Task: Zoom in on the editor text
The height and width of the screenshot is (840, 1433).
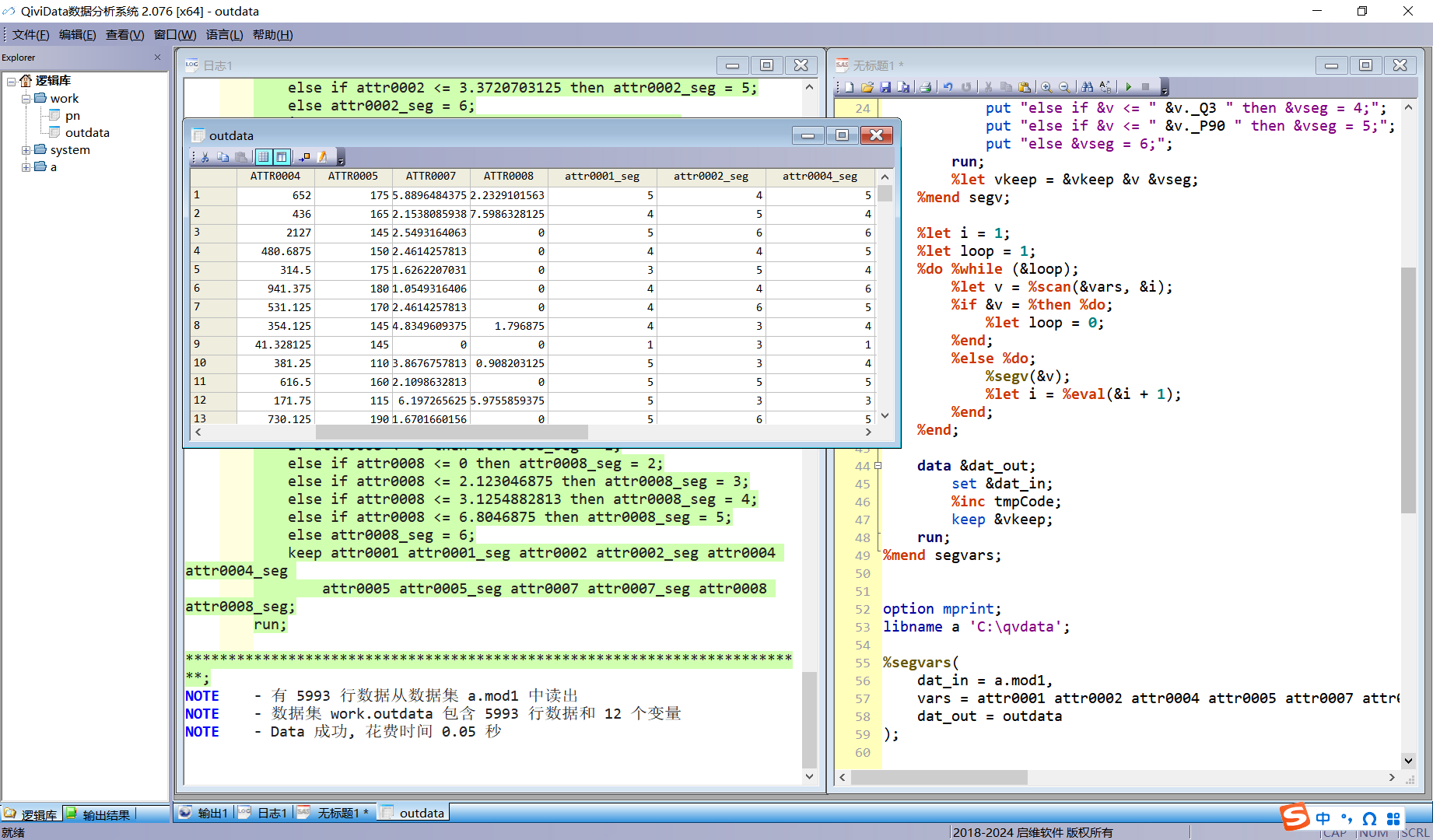Action: click(x=1046, y=87)
